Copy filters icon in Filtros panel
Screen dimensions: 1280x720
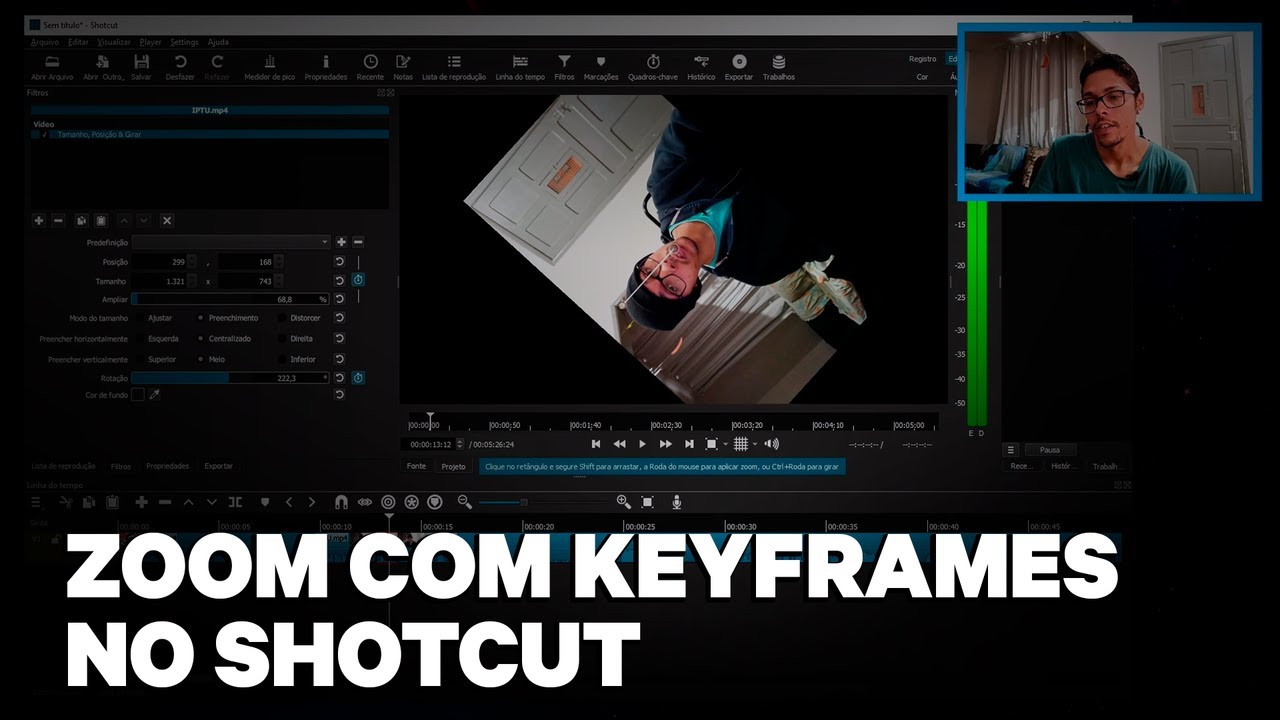[82, 220]
